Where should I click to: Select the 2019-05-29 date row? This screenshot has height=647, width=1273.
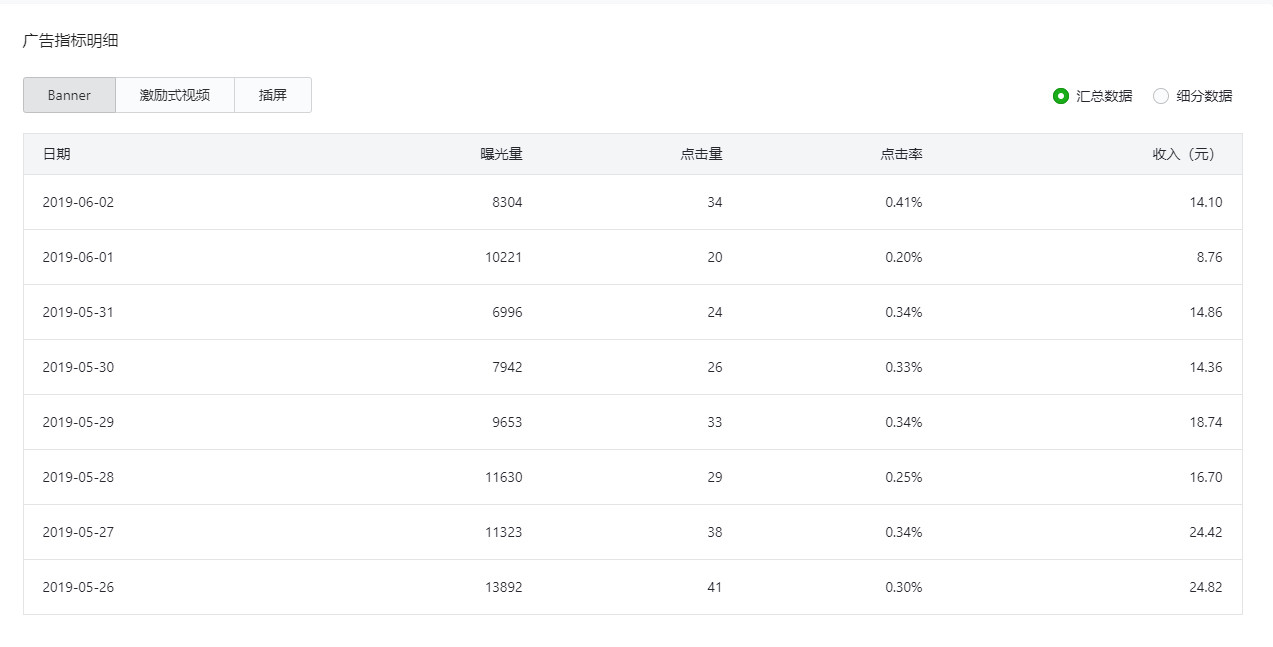coord(78,422)
